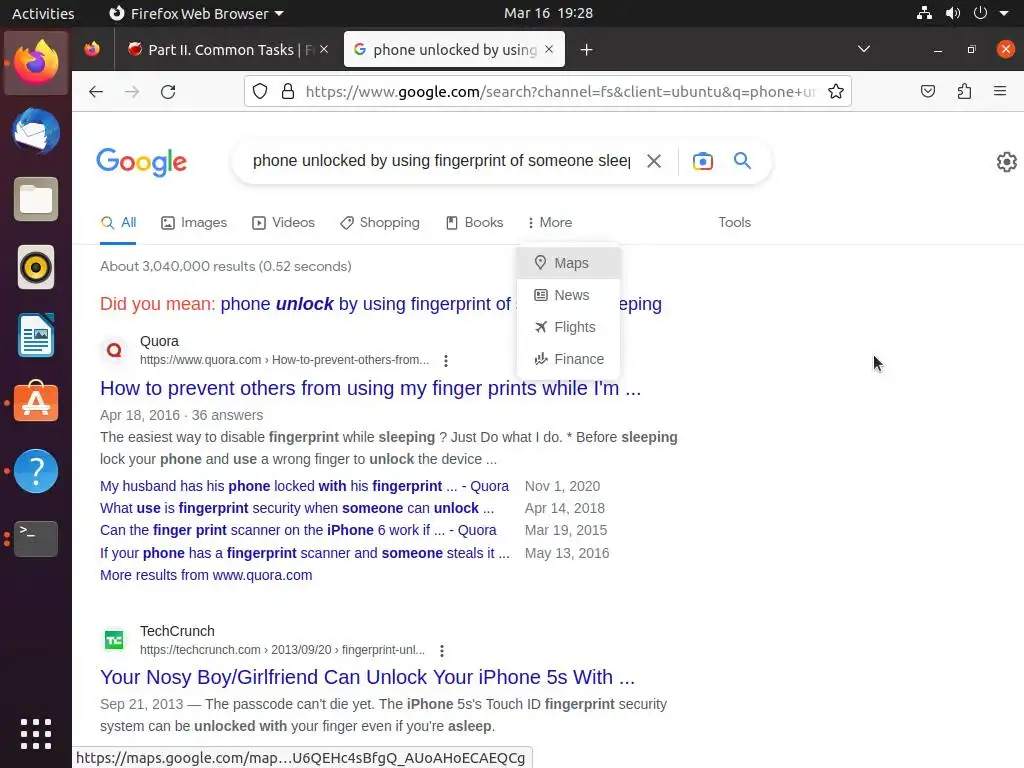The width and height of the screenshot is (1024, 768).
Task: Open Ubuntu Software from dock
Action: click(x=36, y=402)
